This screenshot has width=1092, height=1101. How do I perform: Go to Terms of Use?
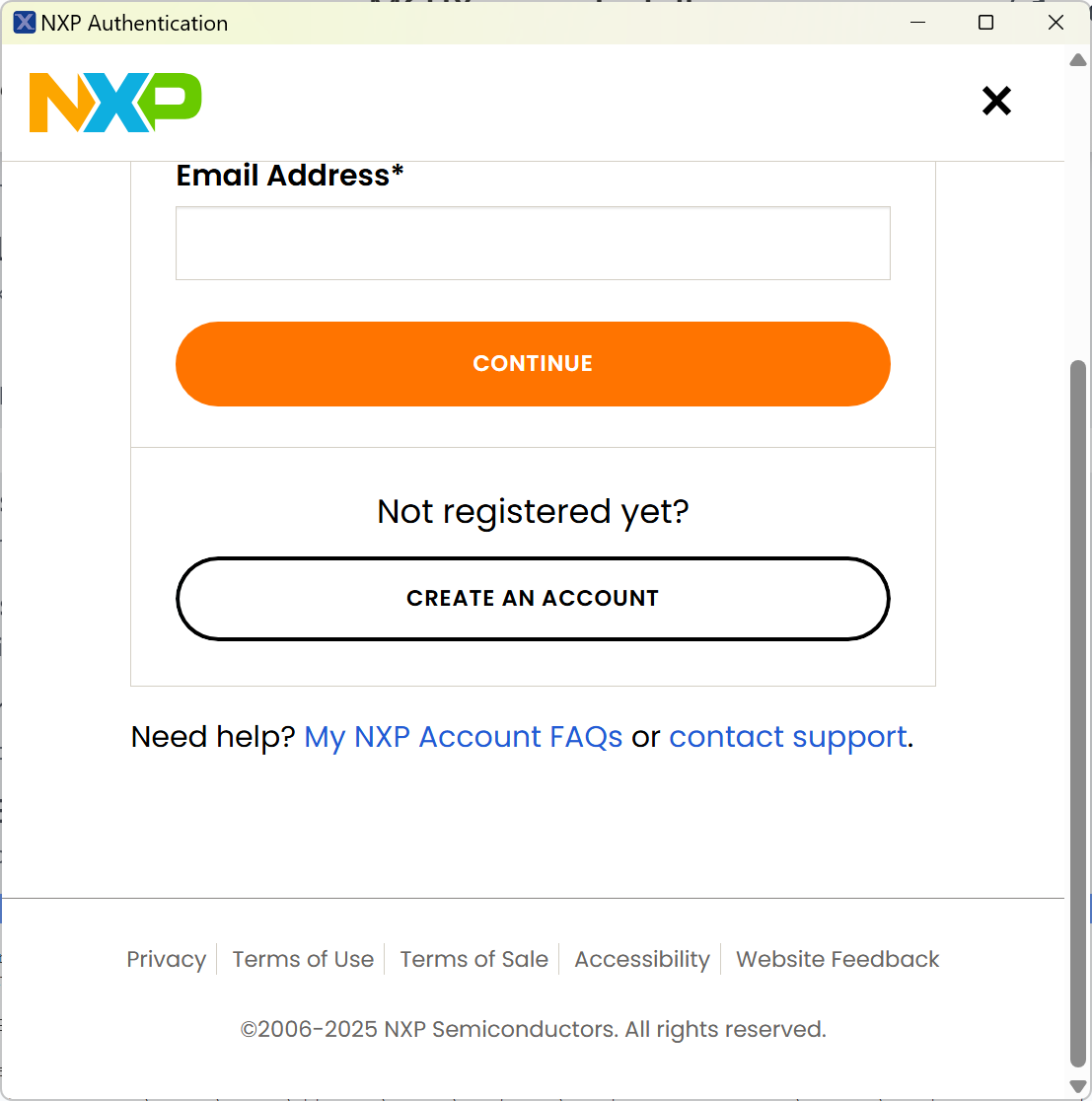tap(303, 959)
